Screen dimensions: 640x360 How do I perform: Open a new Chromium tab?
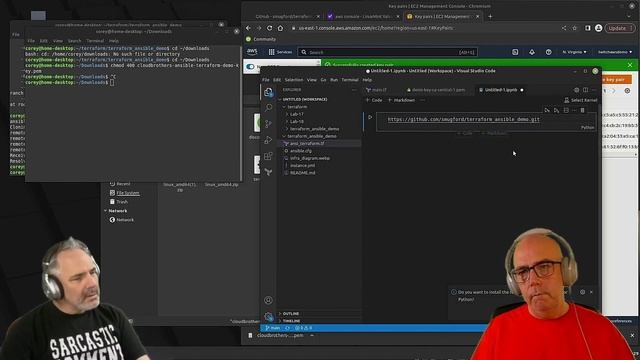[x=490, y=17]
